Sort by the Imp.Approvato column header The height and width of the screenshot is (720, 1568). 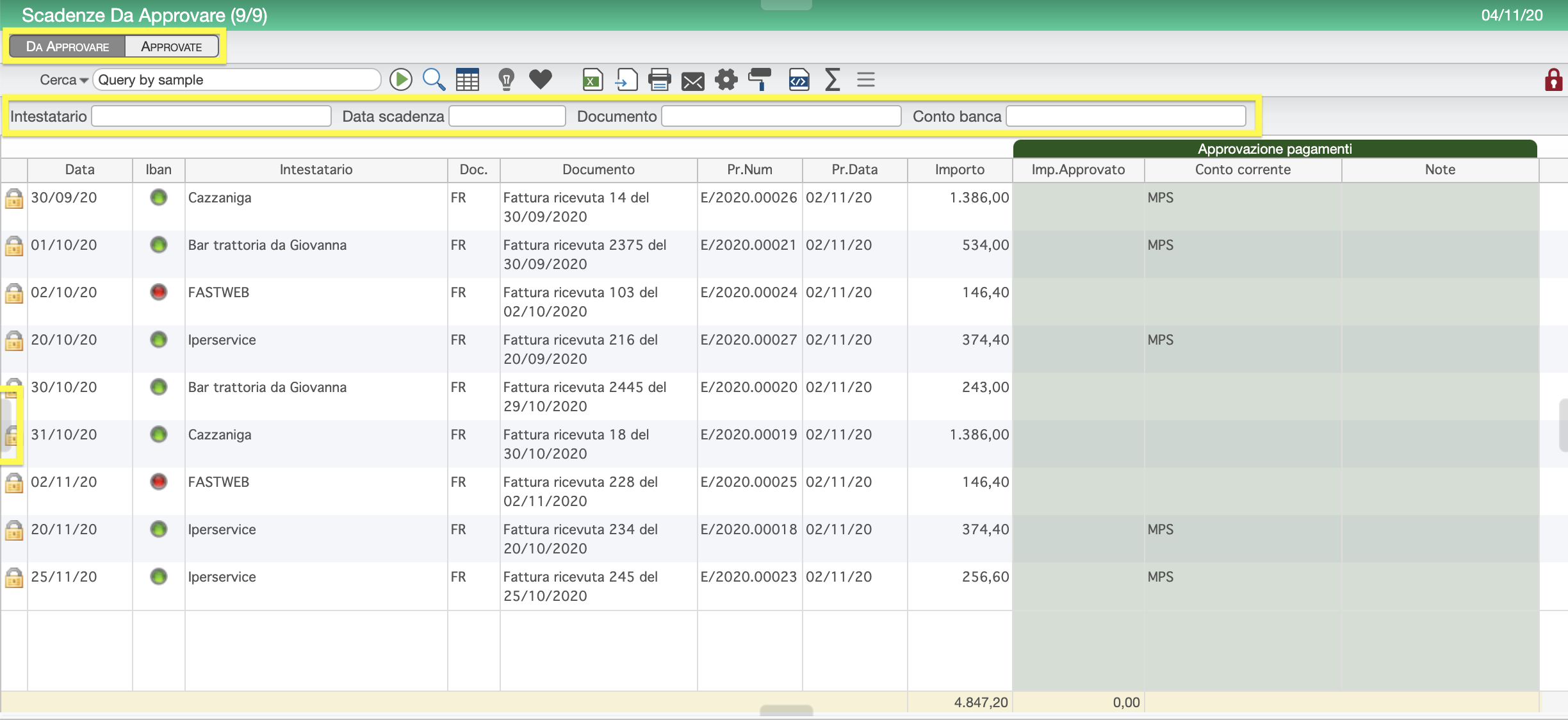[x=1079, y=170]
